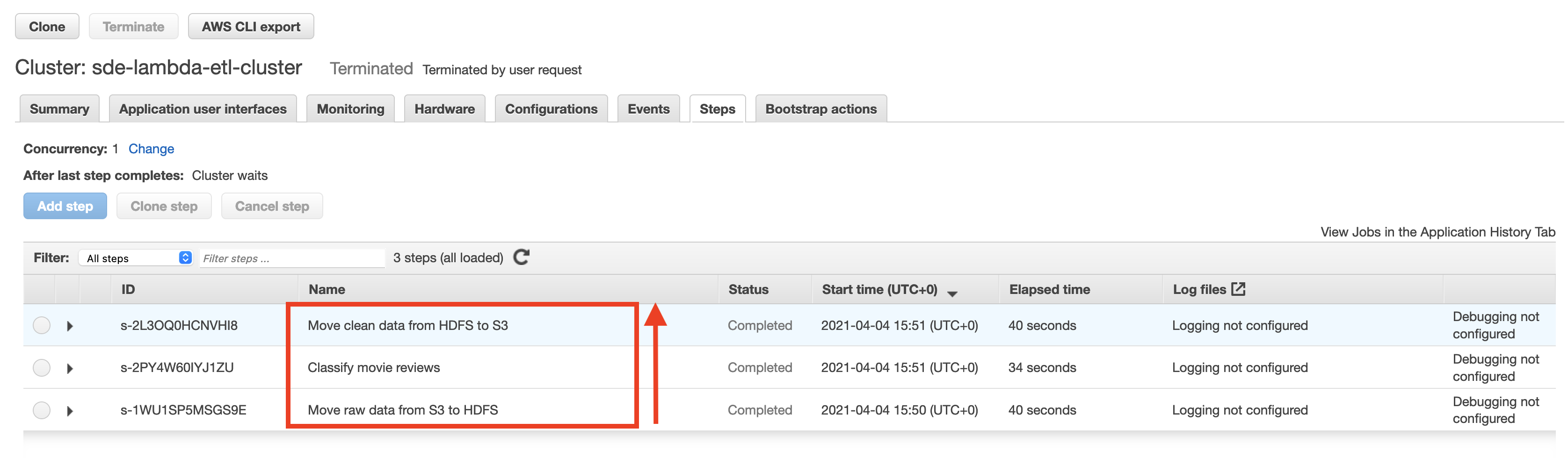Expand the Move clean data step row
1568x458 pixels.
coord(70,326)
